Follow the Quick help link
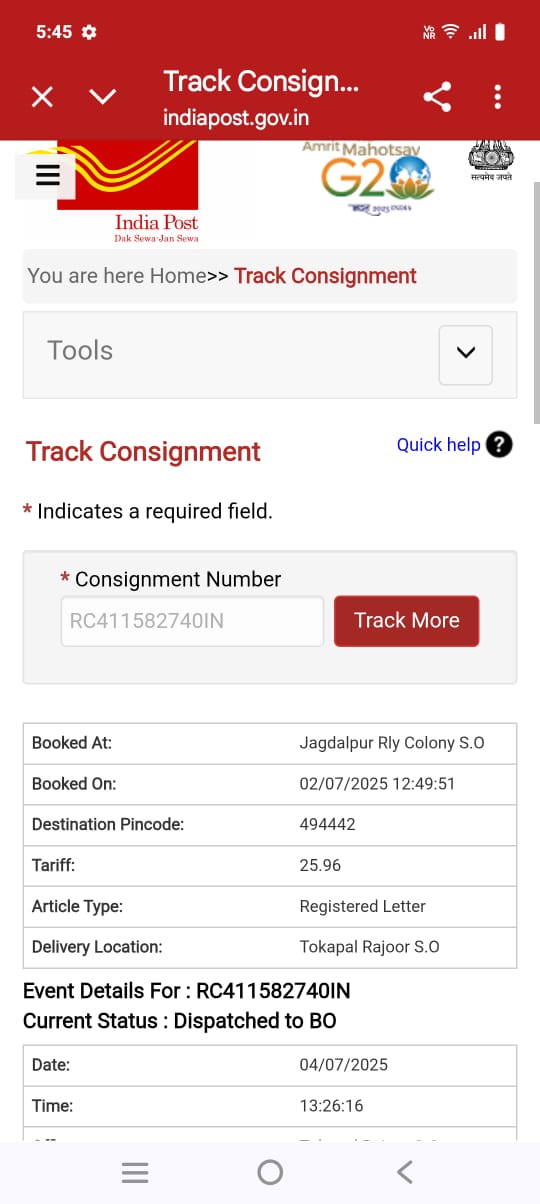The width and height of the screenshot is (540, 1204). (x=438, y=445)
